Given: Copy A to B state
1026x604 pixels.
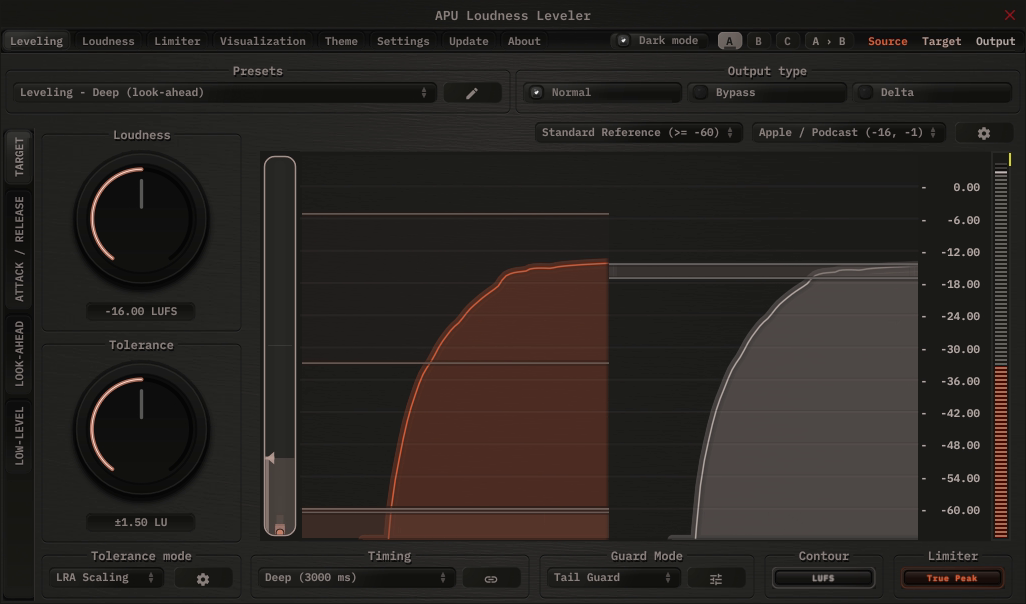Looking at the screenshot, I should [828, 41].
